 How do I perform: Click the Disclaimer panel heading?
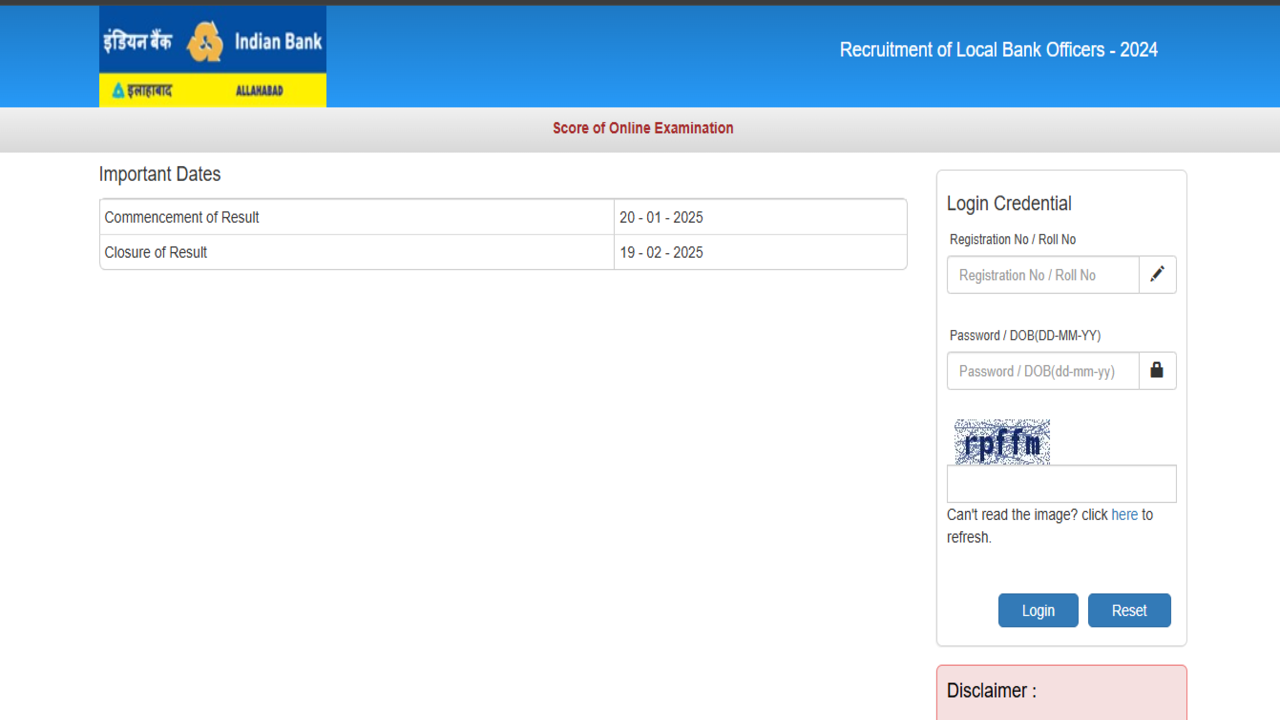992,691
